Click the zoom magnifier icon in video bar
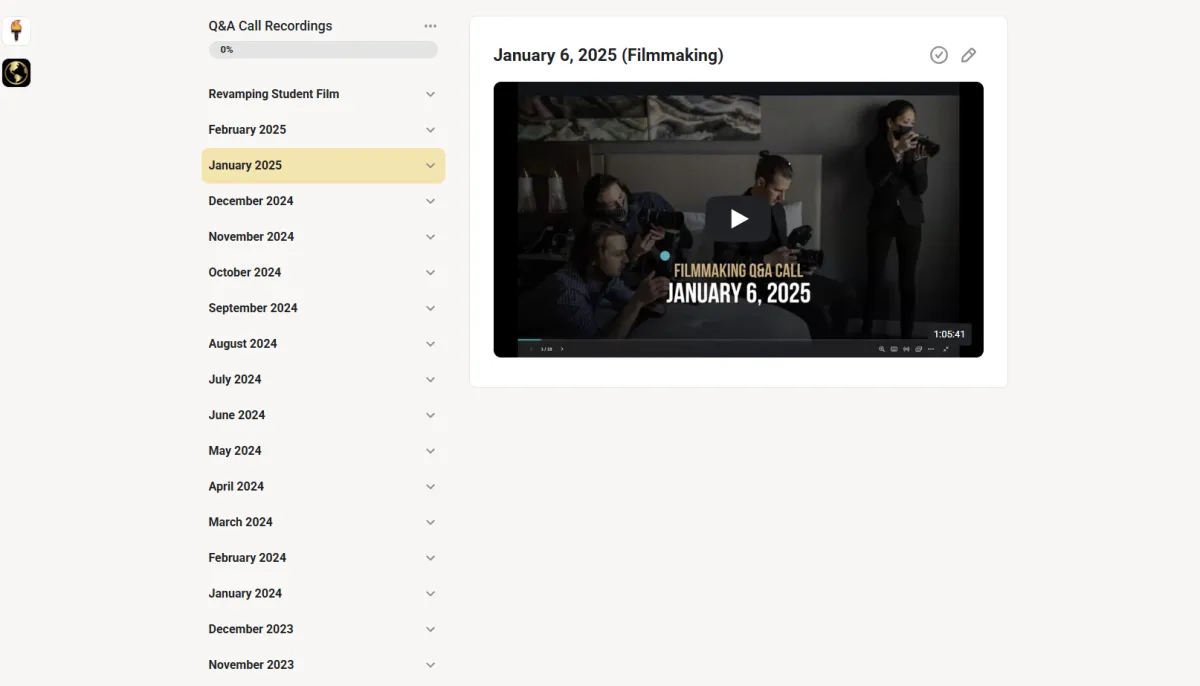 (x=882, y=349)
